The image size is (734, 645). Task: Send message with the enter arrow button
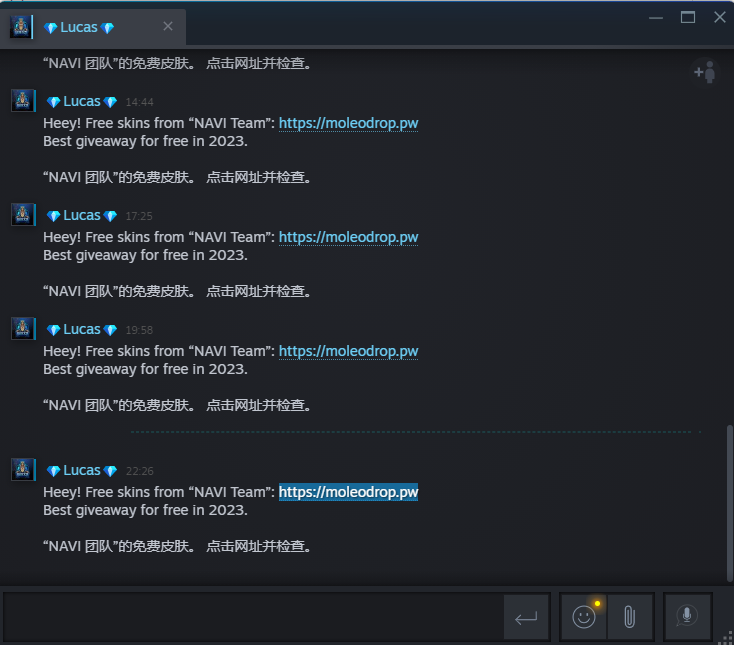(526, 617)
